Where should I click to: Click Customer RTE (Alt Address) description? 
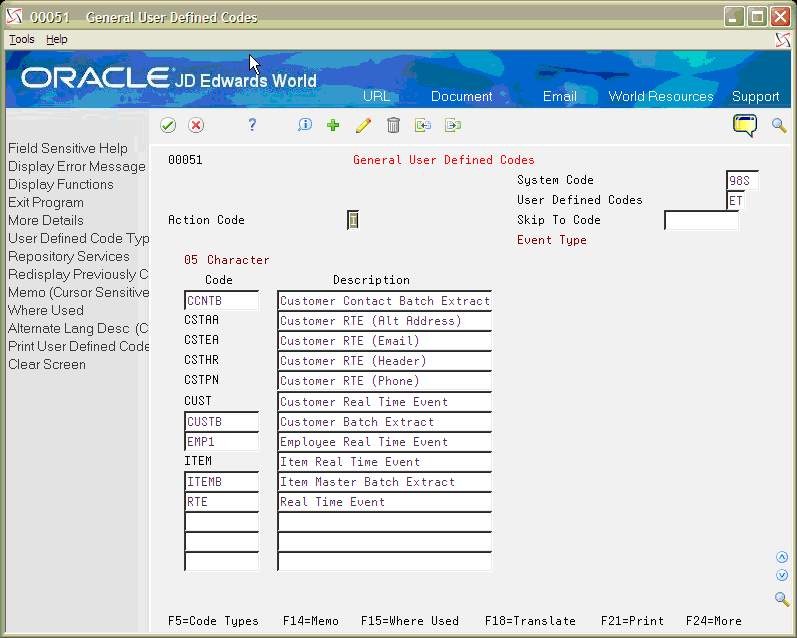385,321
